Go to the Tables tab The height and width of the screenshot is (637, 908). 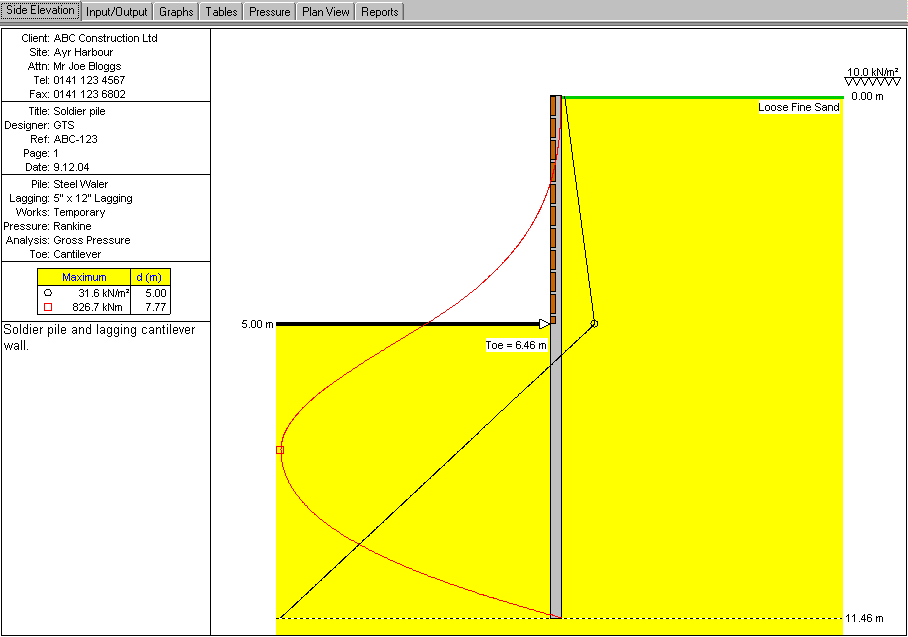pyautogui.click(x=220, y=12)
